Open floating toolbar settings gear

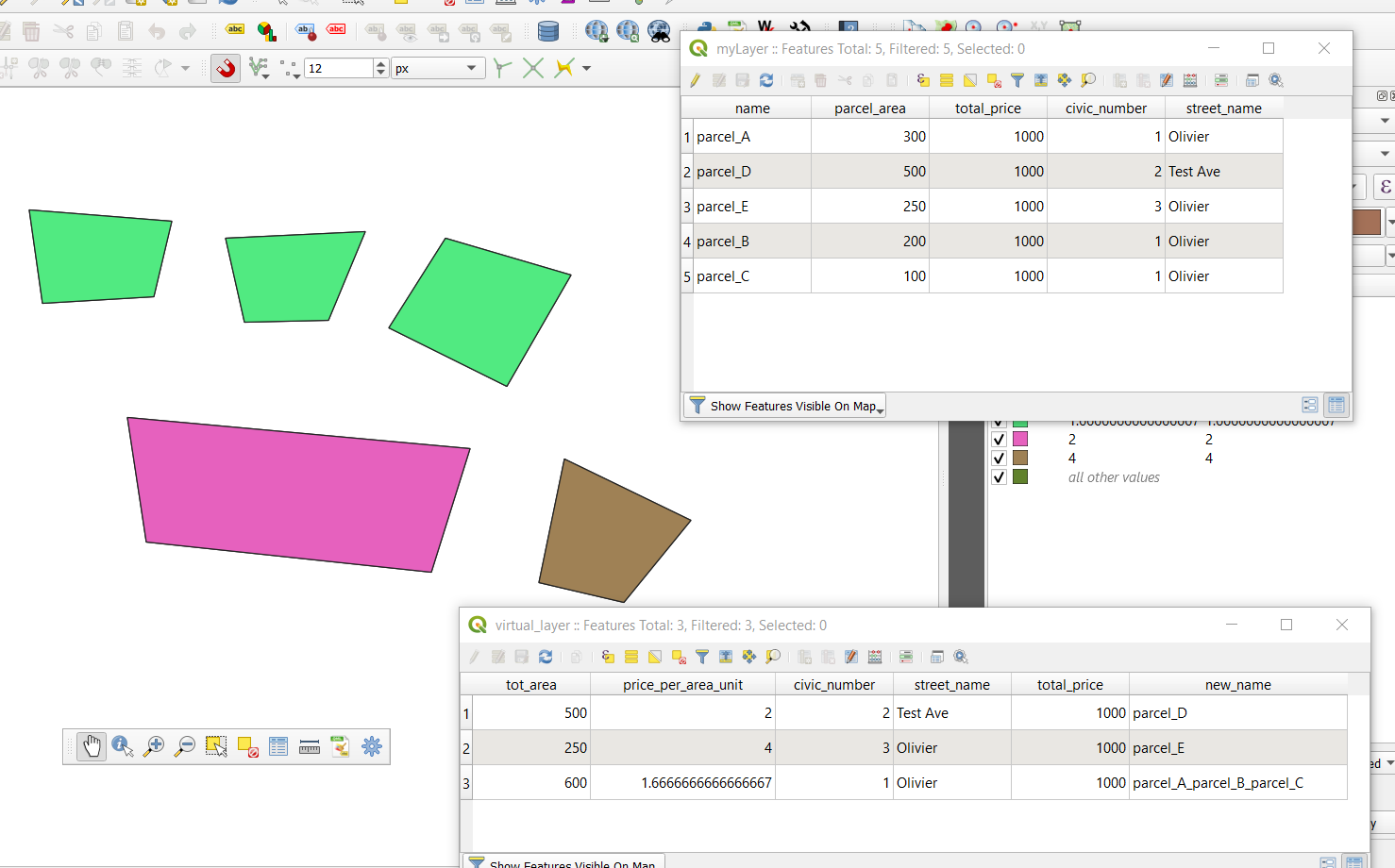[x=372, y=746]
